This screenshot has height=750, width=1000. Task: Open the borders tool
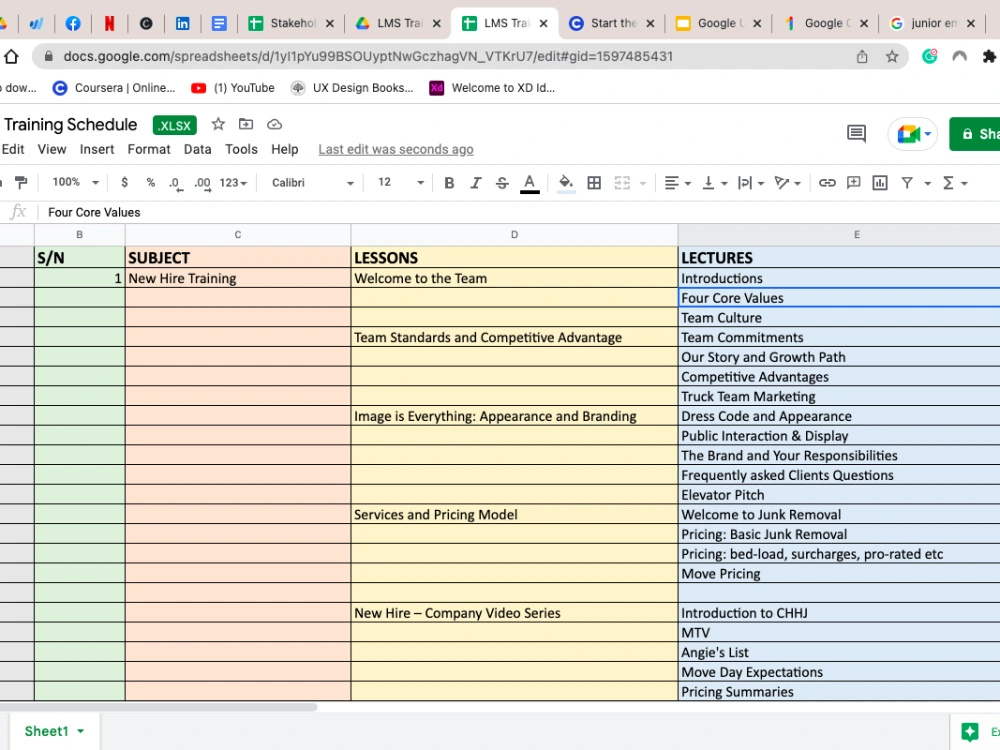click(594, 183)
